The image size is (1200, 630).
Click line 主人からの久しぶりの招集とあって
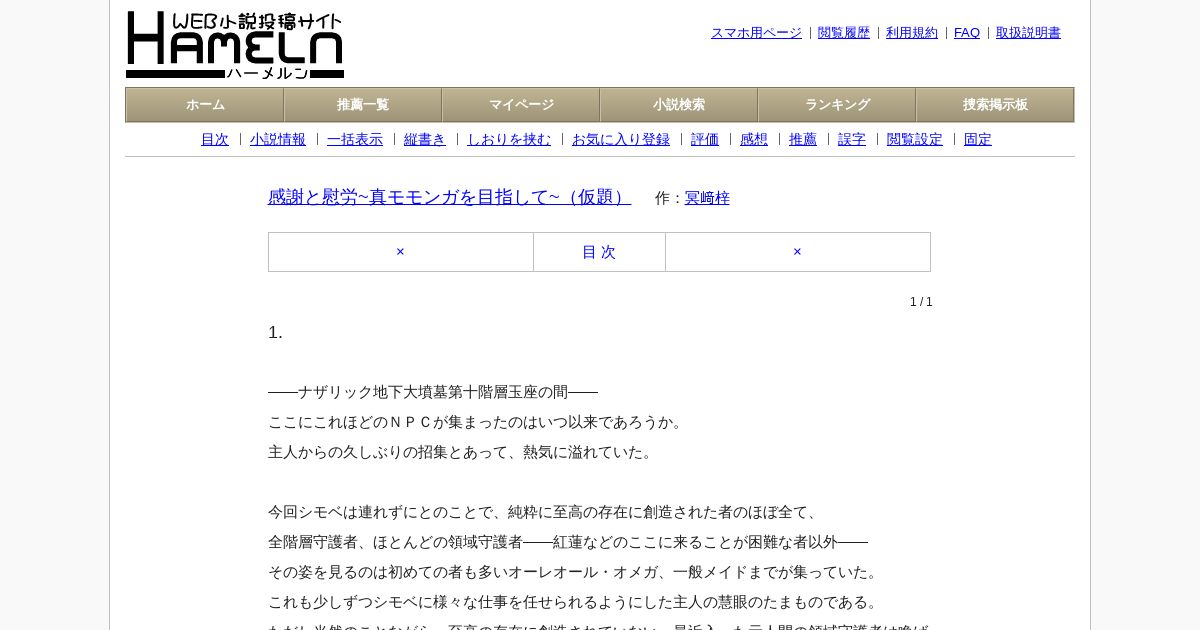click(x=462, y=452)
